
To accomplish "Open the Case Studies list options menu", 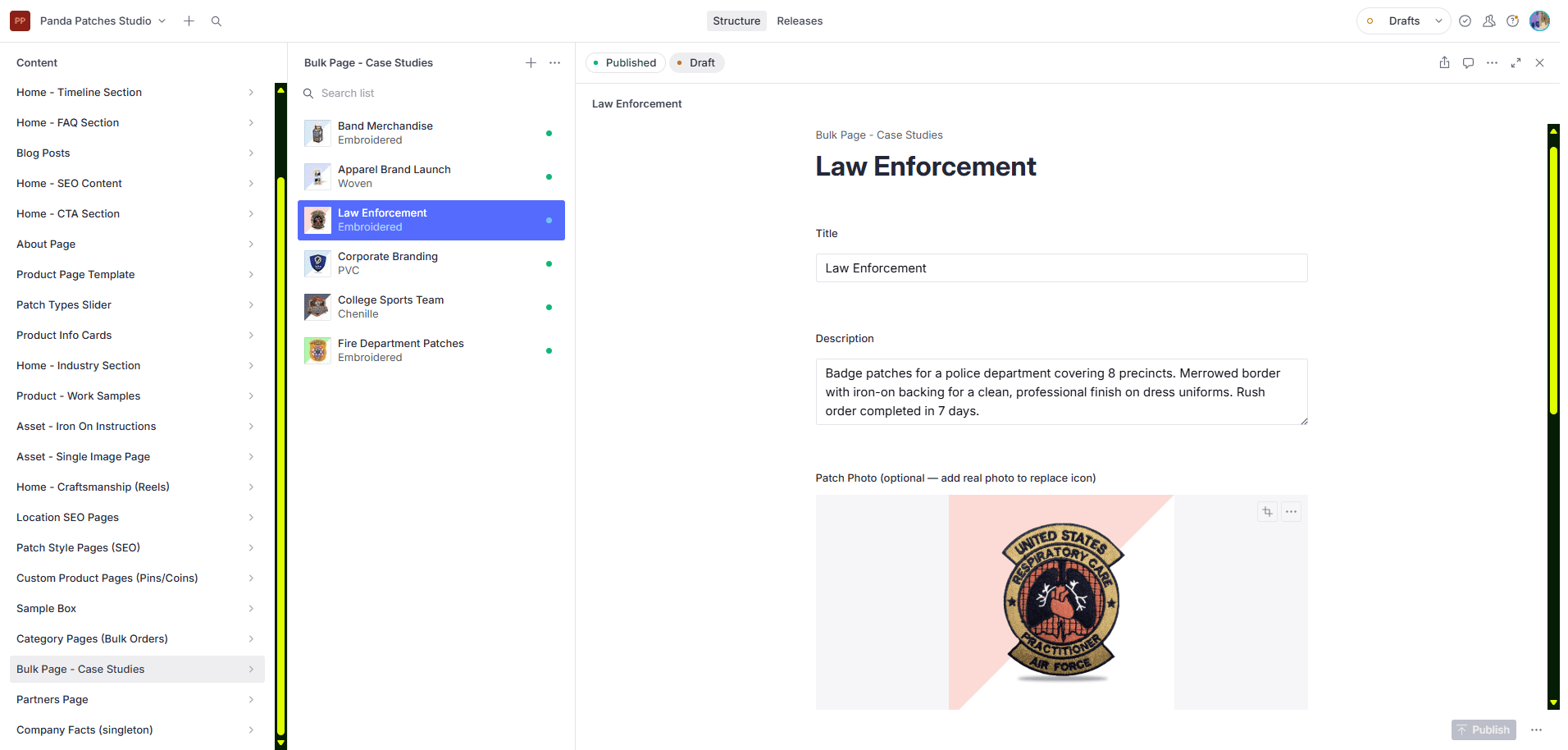I will coord(555,63).
